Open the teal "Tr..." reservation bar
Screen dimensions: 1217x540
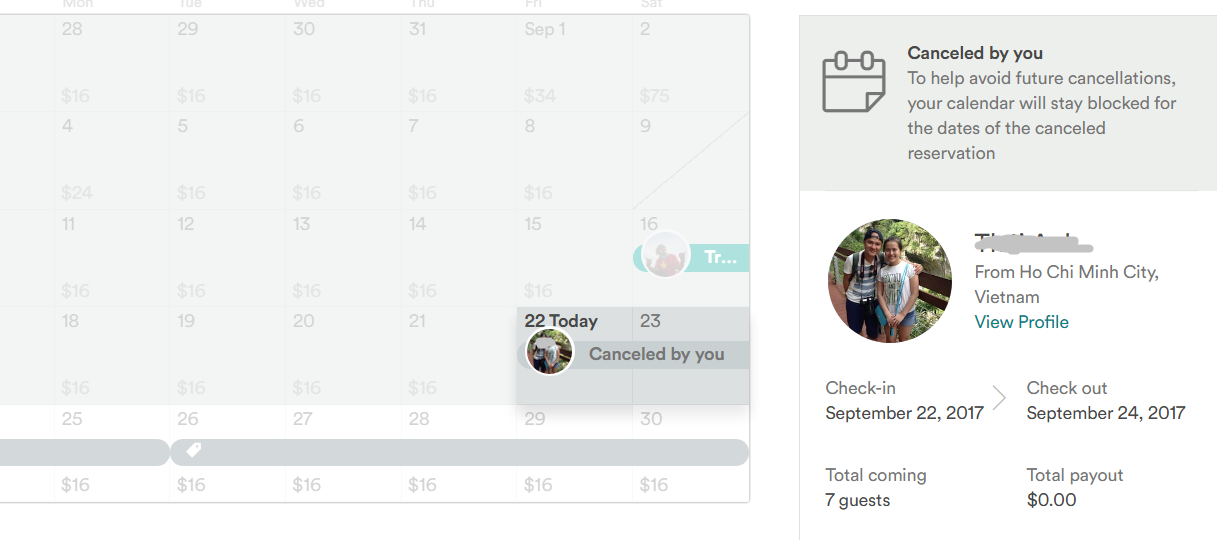tap(719, 258)
